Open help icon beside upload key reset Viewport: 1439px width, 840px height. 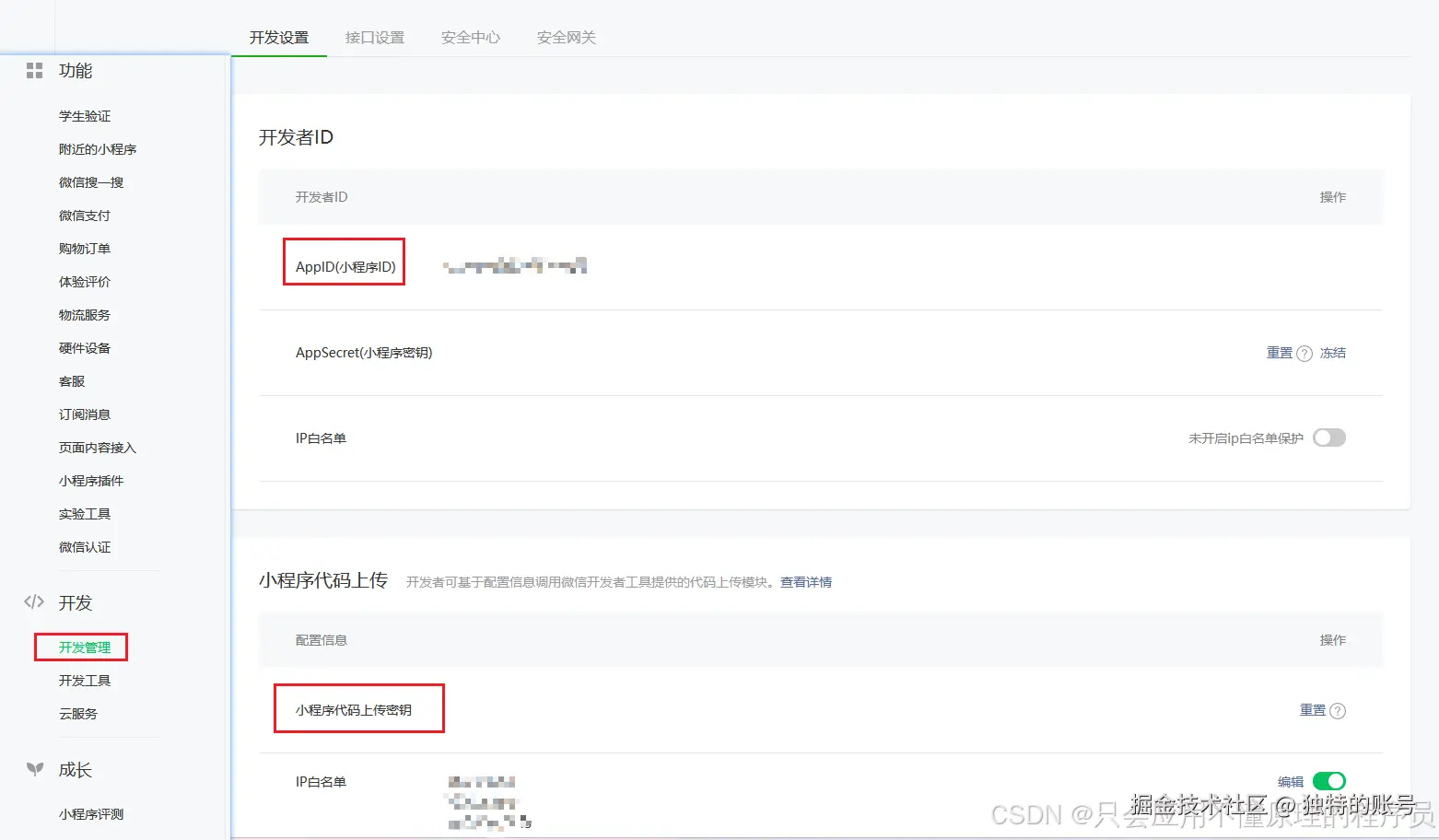1340,710
